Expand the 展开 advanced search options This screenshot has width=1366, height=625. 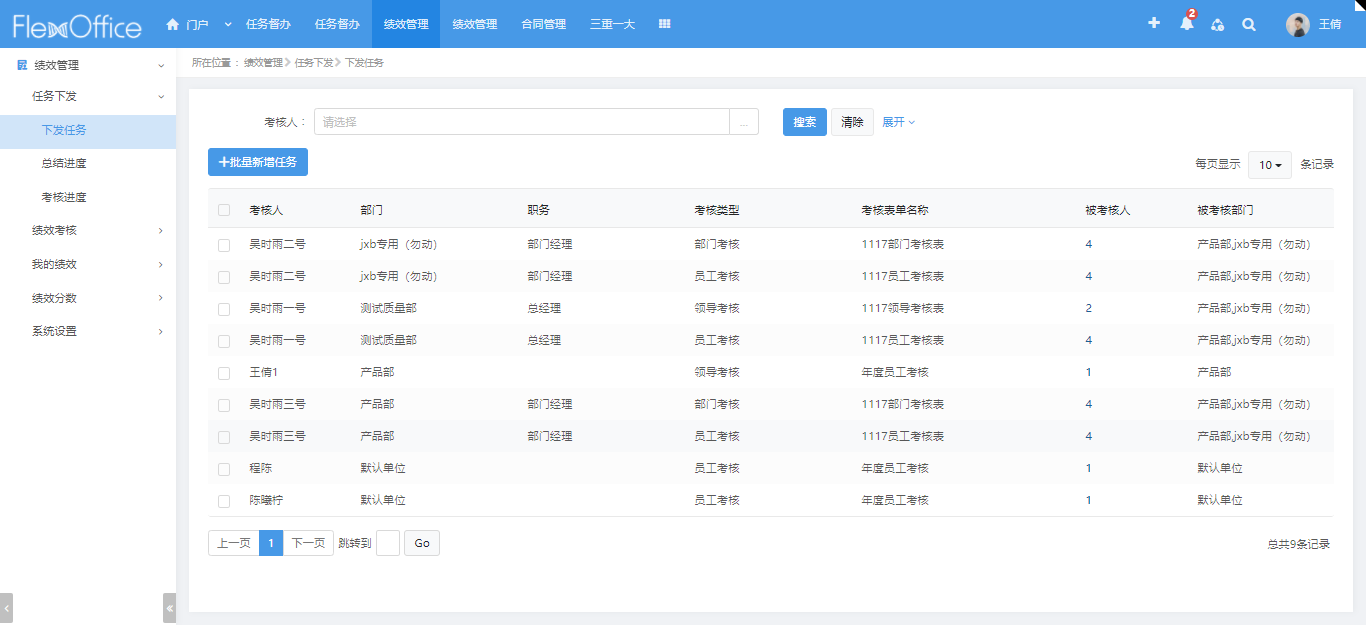897,122
